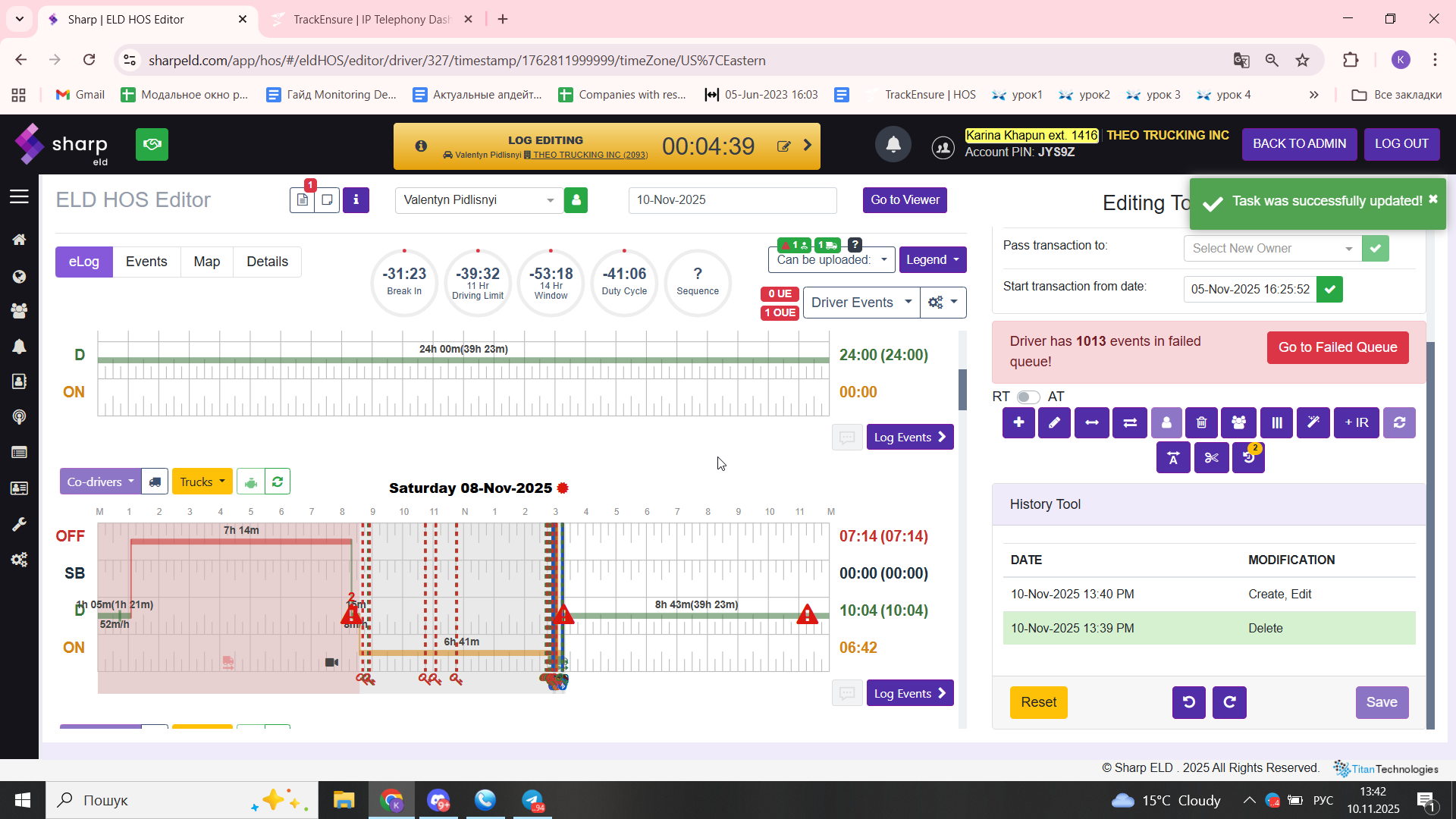The height and width of the screenshot is (819, 1456).
Task: Click the magic wand tool button
Action: click(x=1313, y=423)
